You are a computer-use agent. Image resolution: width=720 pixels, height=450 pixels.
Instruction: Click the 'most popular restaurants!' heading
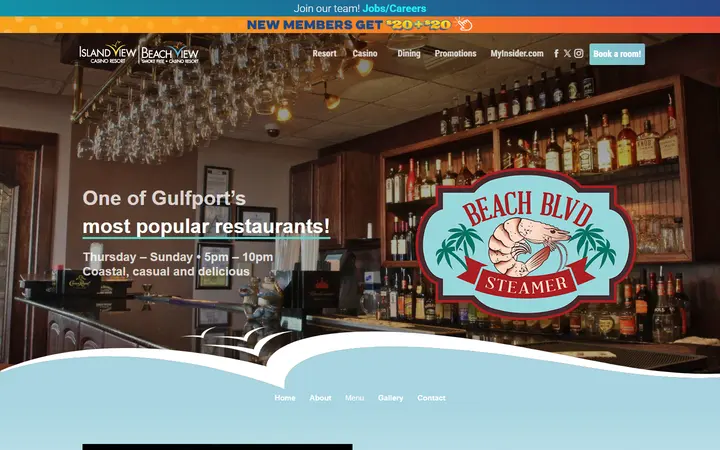click(x=206, y=227)
